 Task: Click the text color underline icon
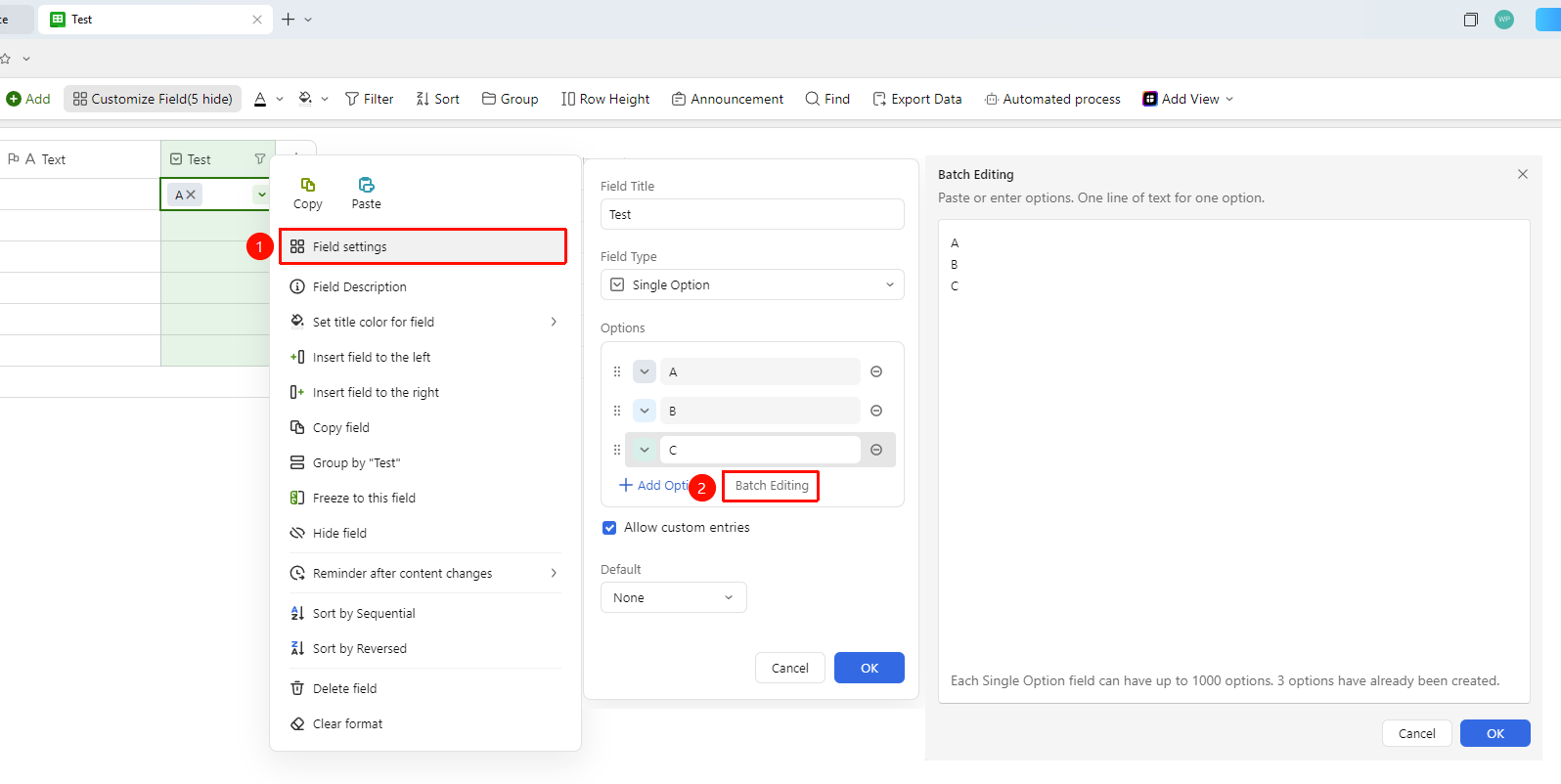[x=260, y=99]
